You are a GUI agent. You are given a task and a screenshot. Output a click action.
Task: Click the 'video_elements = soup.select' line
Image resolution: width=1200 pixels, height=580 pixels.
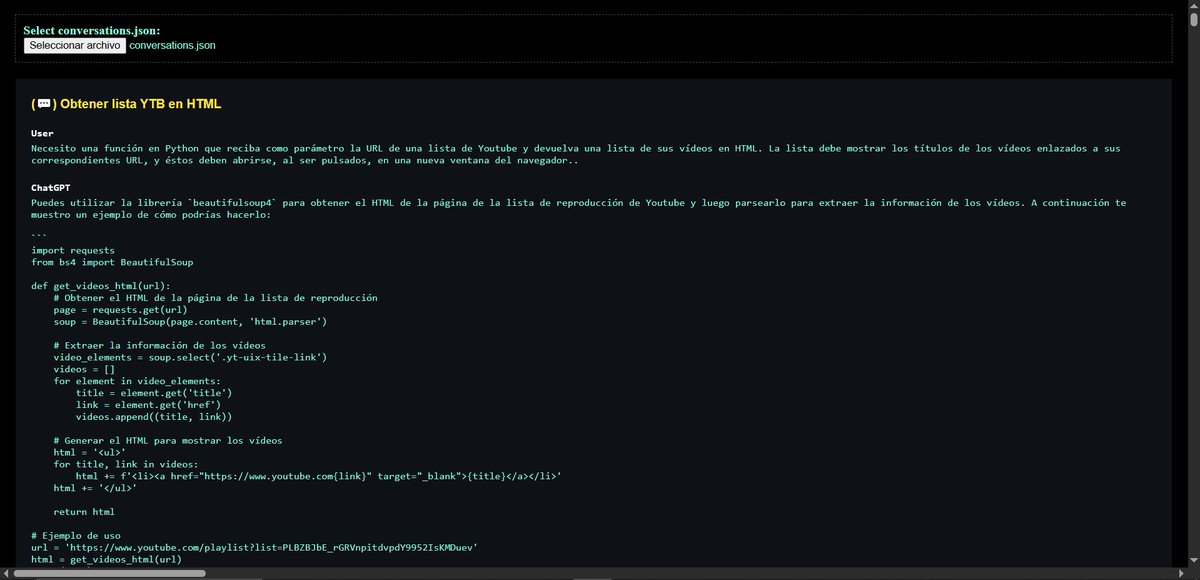click(190, 357)
